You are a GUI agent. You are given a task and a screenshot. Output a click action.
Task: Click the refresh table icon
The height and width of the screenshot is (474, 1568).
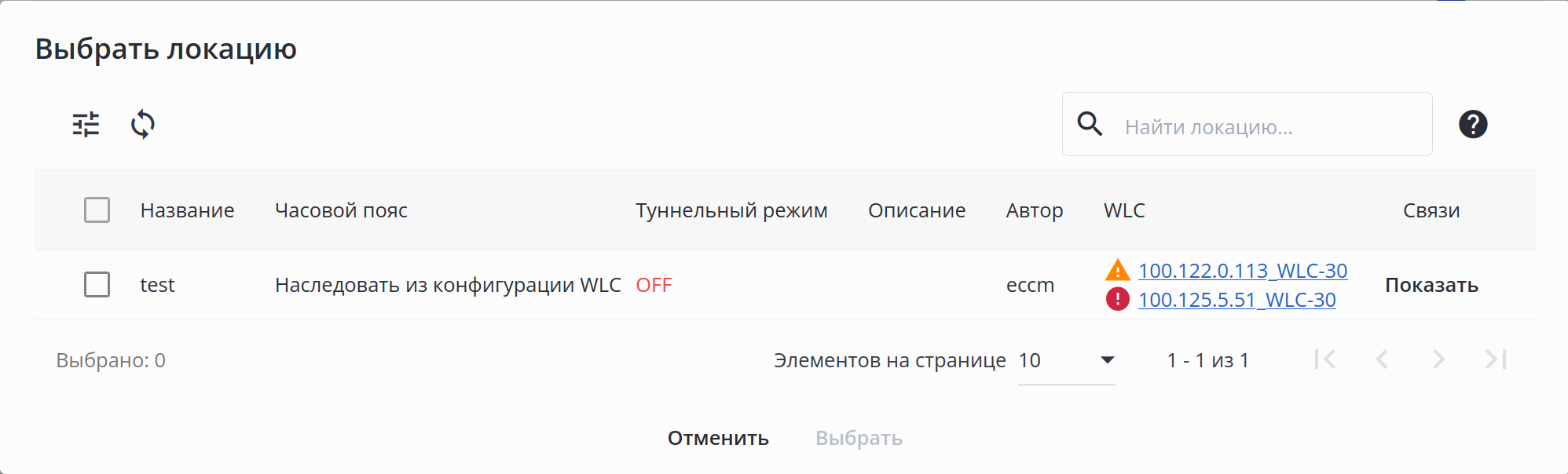click(143, 125)
